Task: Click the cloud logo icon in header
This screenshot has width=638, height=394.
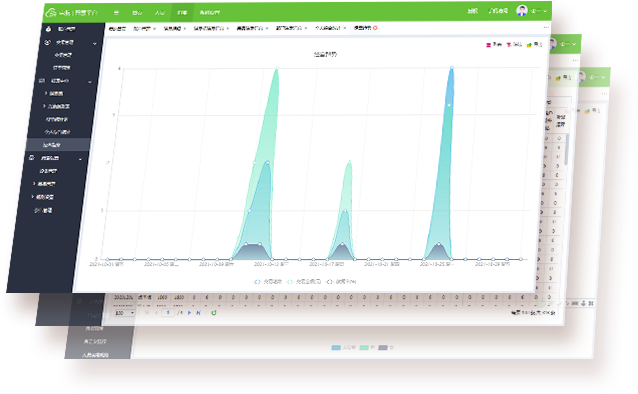Action: (51, 13)
